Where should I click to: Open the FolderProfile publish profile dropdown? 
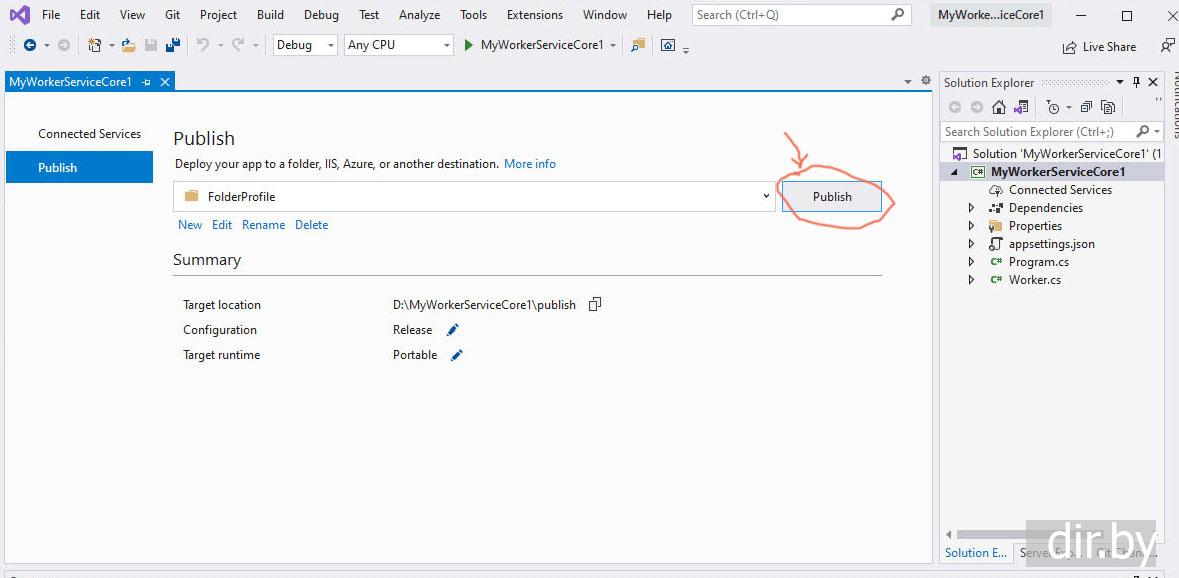766,196
